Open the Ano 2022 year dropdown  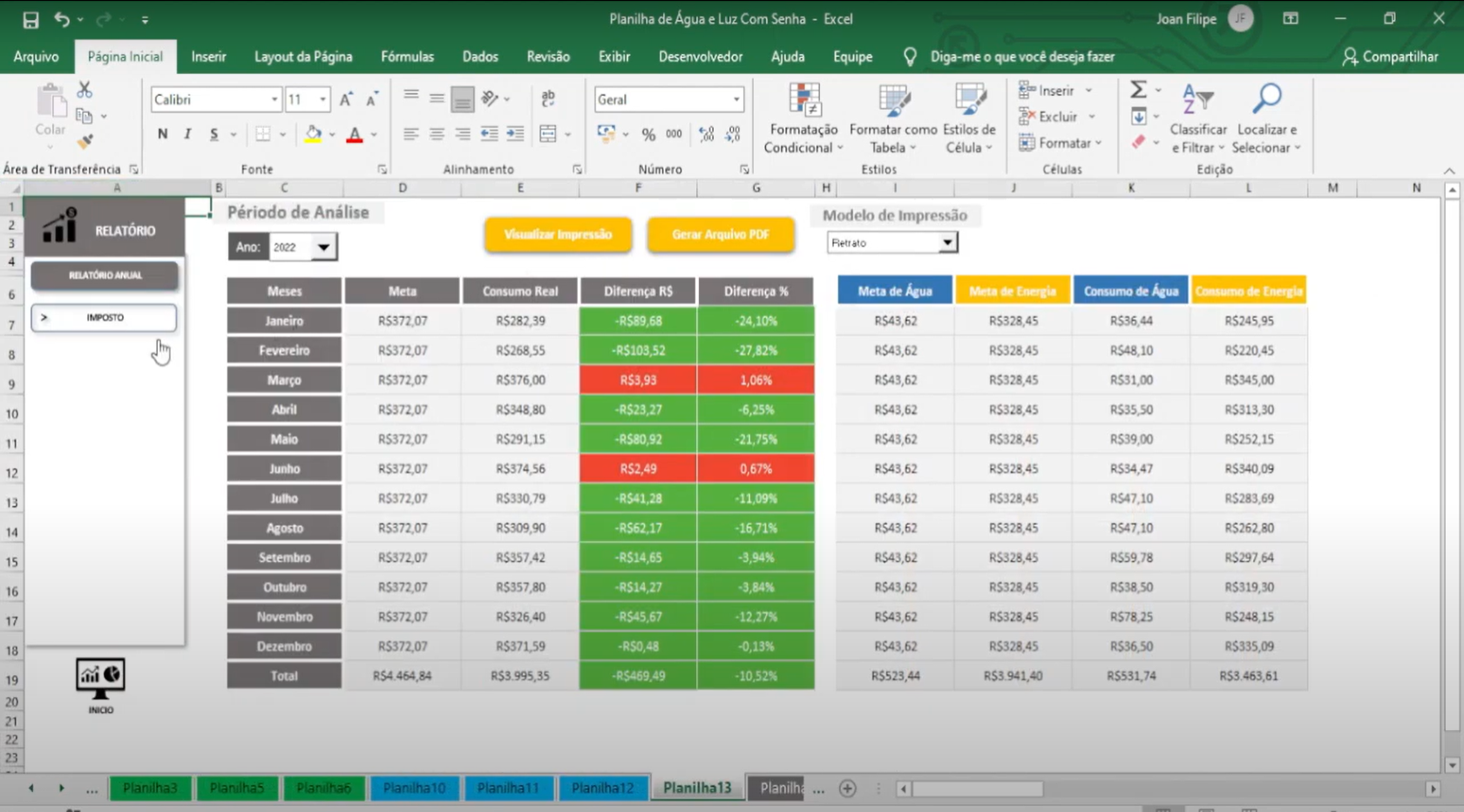click(323, 247)
